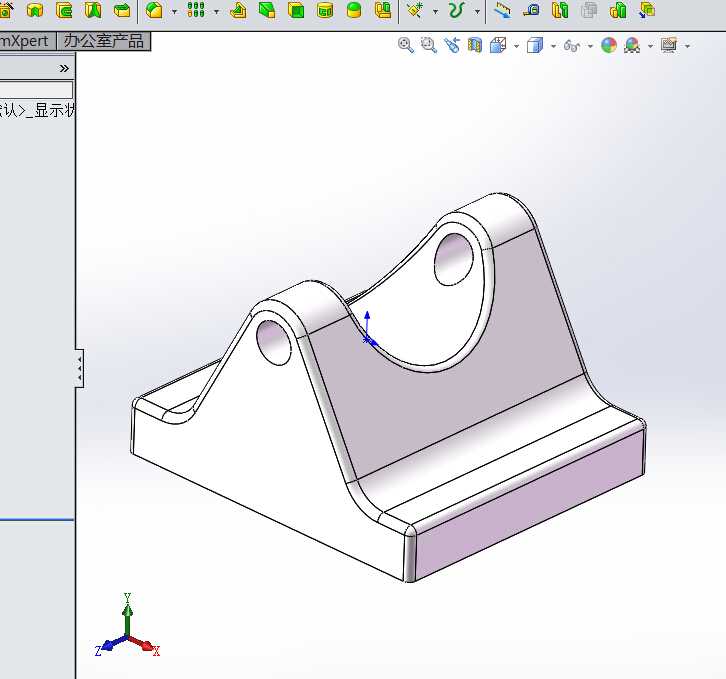Open the Fillet tool dropdown arrow
Screen dimensions: 726x679
175,12
